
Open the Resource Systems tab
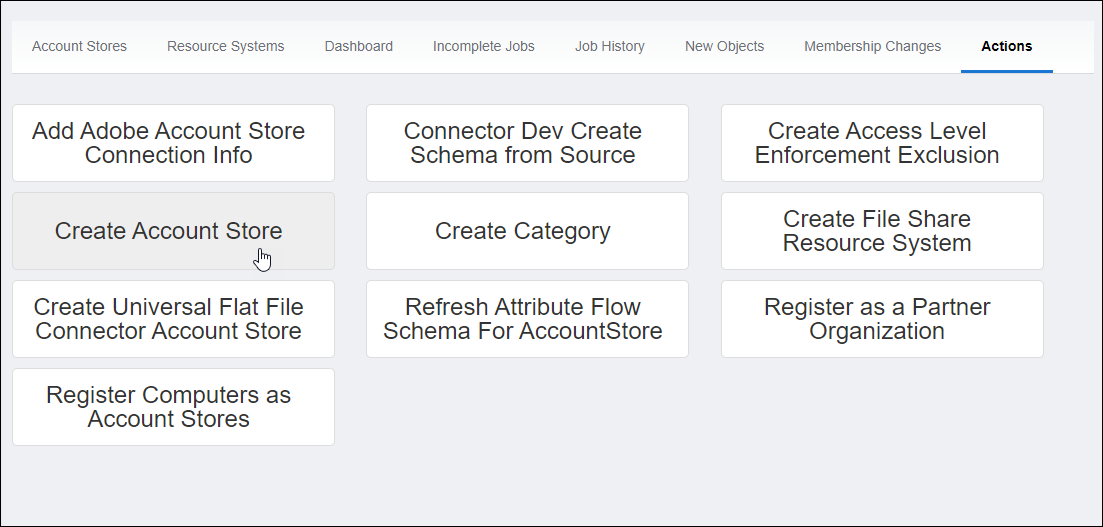tap(225, 46)
